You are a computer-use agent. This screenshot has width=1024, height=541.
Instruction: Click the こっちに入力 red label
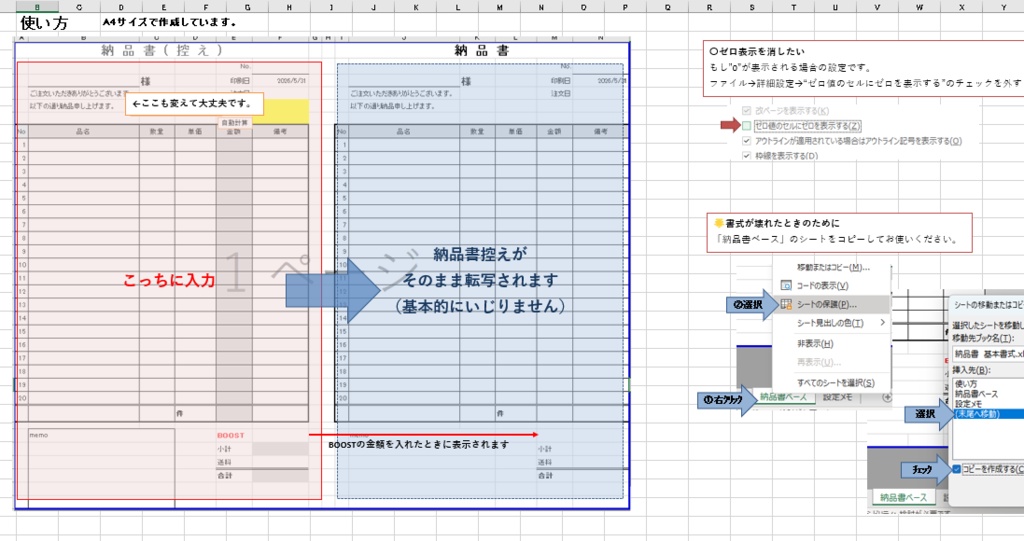click(169, 280)
